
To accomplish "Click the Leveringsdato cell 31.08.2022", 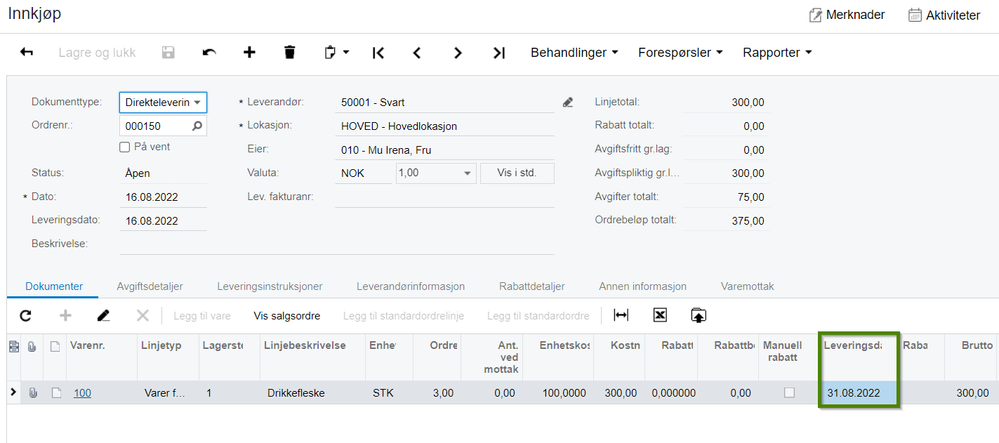I will 858,393.
